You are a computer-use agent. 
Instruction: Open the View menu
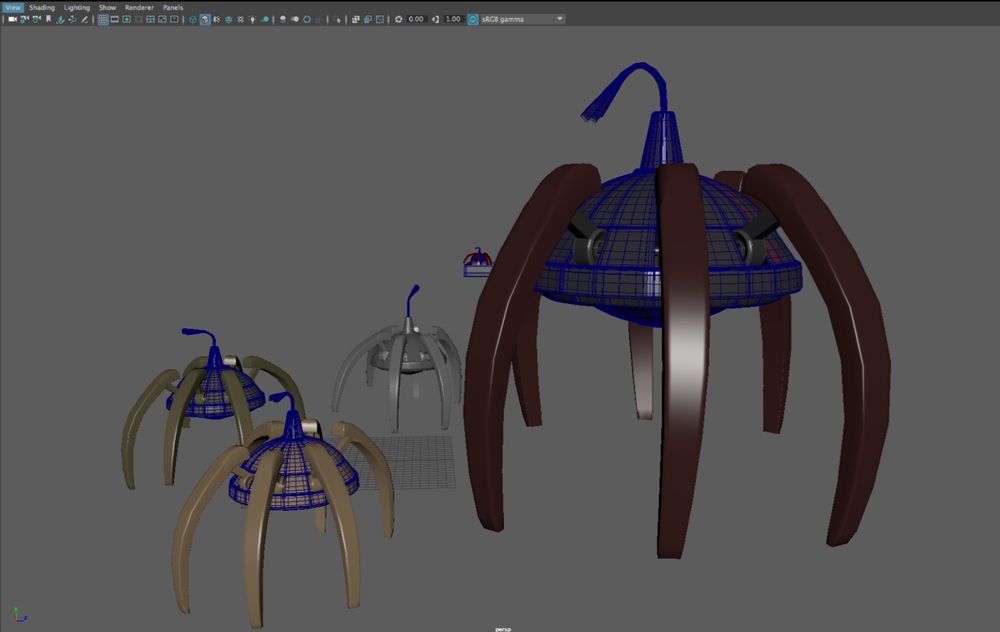(13, 7)
